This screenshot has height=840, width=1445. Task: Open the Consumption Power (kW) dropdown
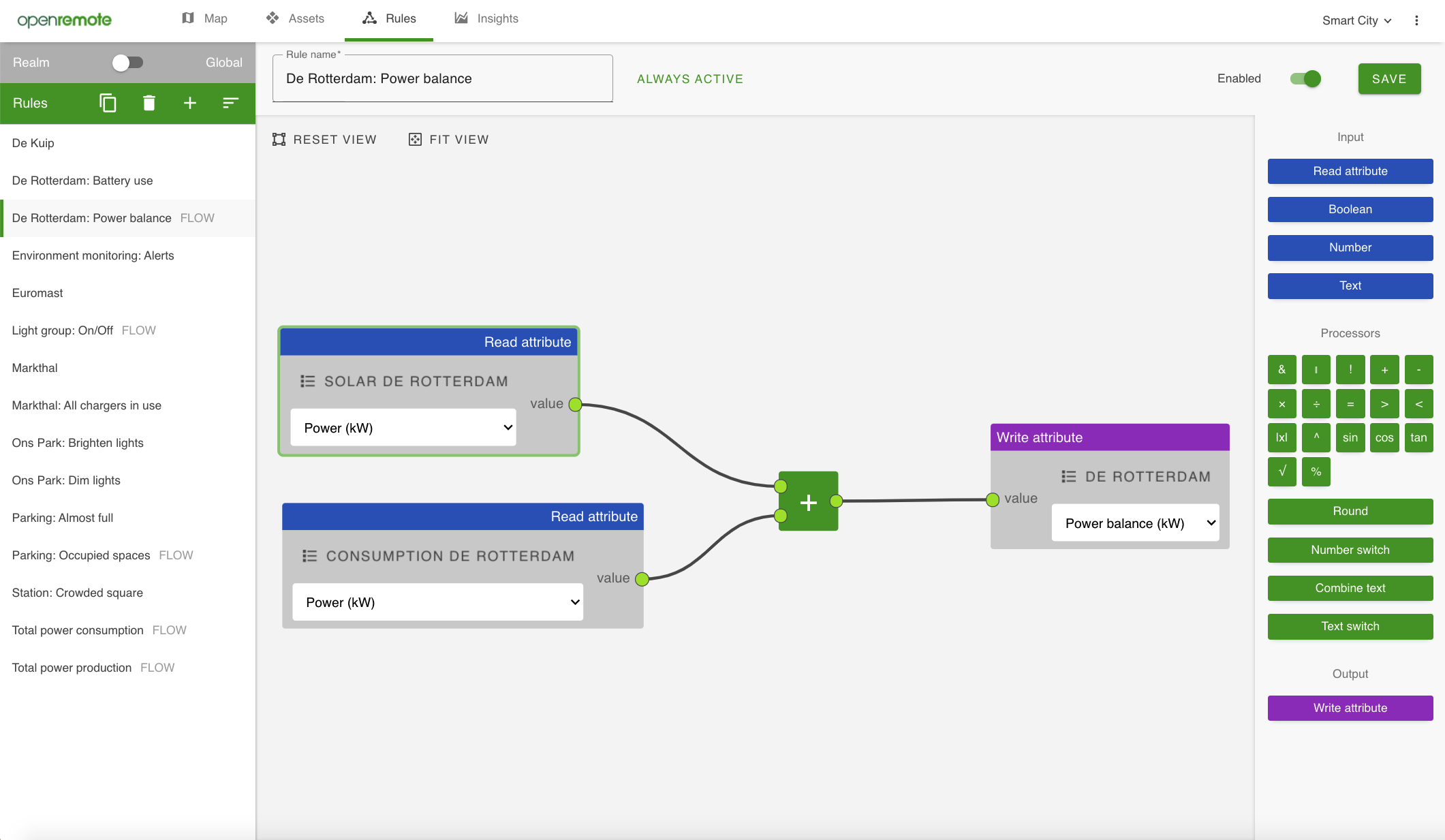pos(437,602)
